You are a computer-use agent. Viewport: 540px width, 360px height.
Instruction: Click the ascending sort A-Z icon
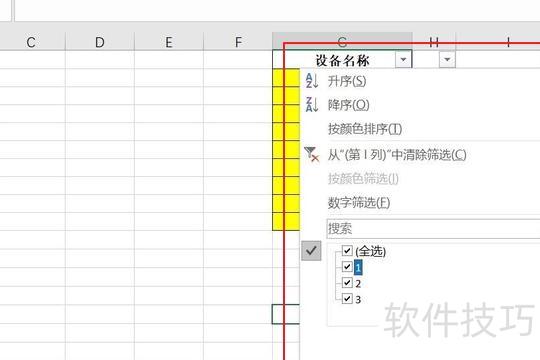coord(312,81)
